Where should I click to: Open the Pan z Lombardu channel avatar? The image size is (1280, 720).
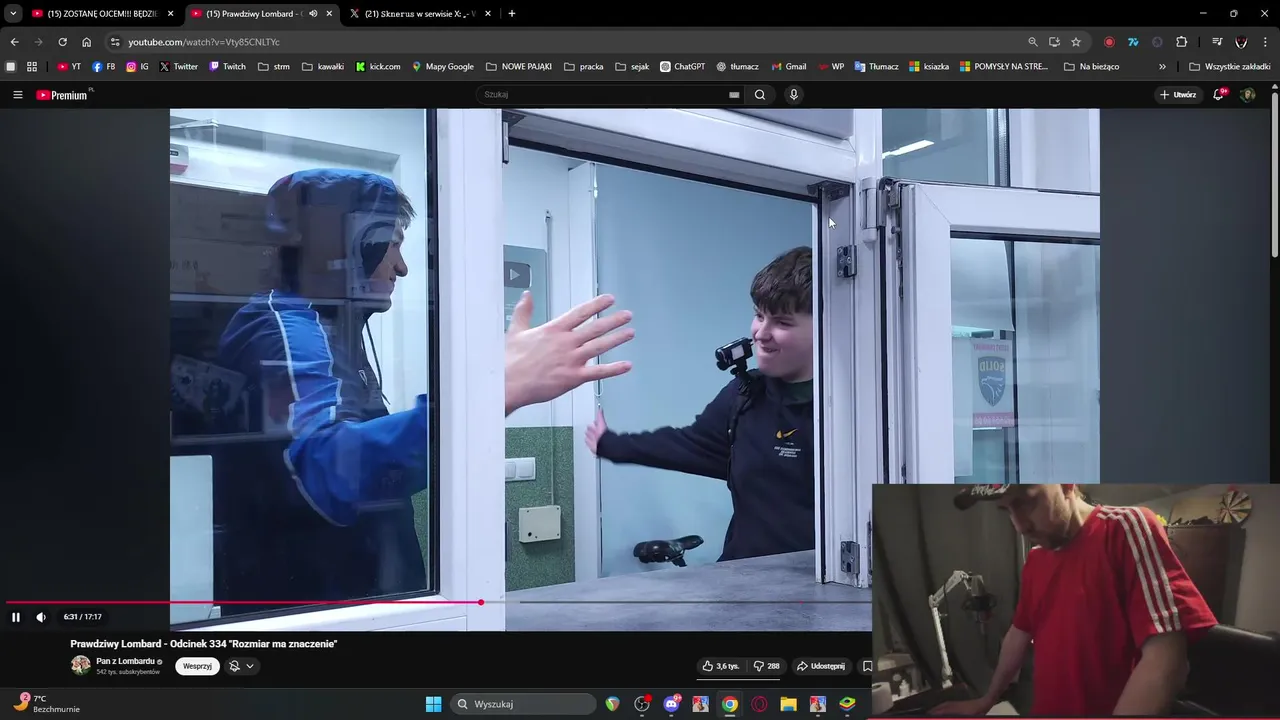[80, 666]
